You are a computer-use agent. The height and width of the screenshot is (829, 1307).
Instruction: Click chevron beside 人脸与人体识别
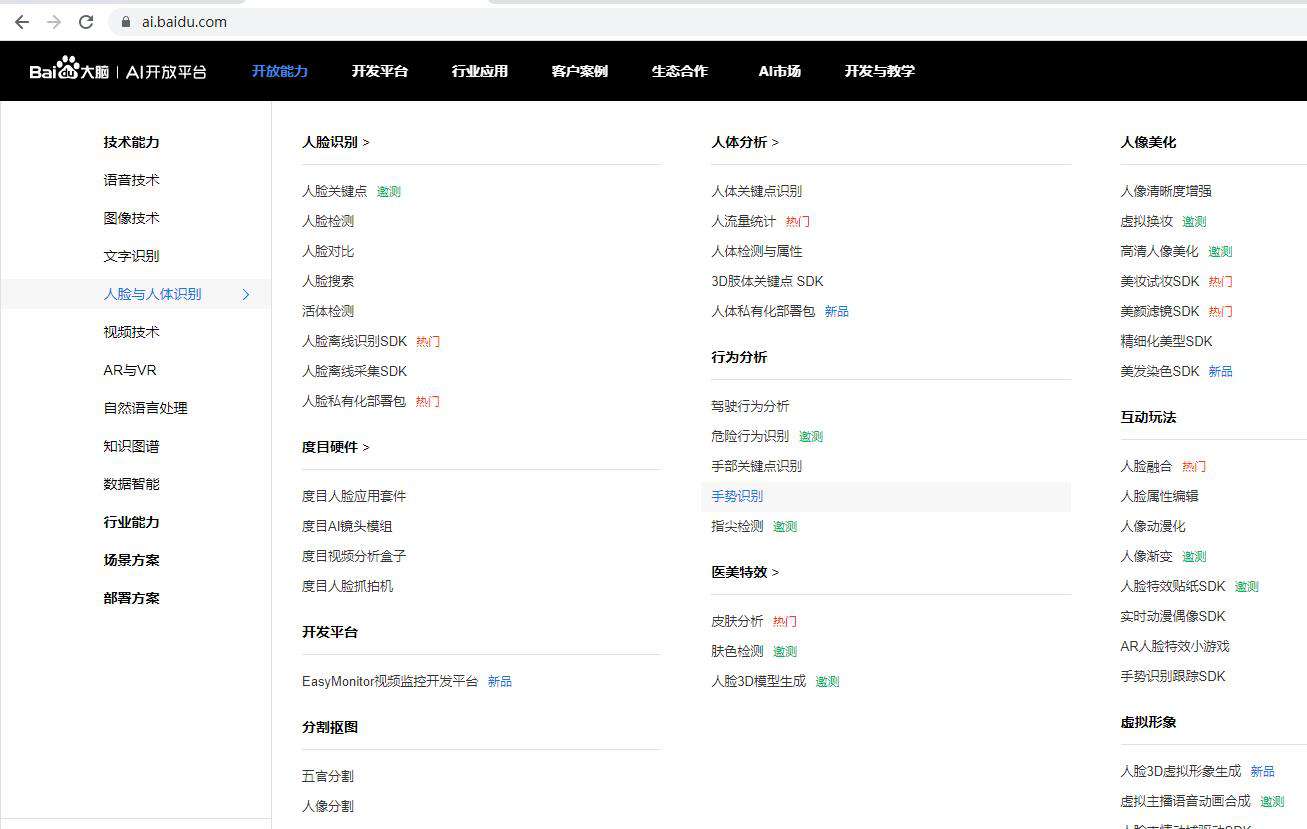[x=246, y=294]
